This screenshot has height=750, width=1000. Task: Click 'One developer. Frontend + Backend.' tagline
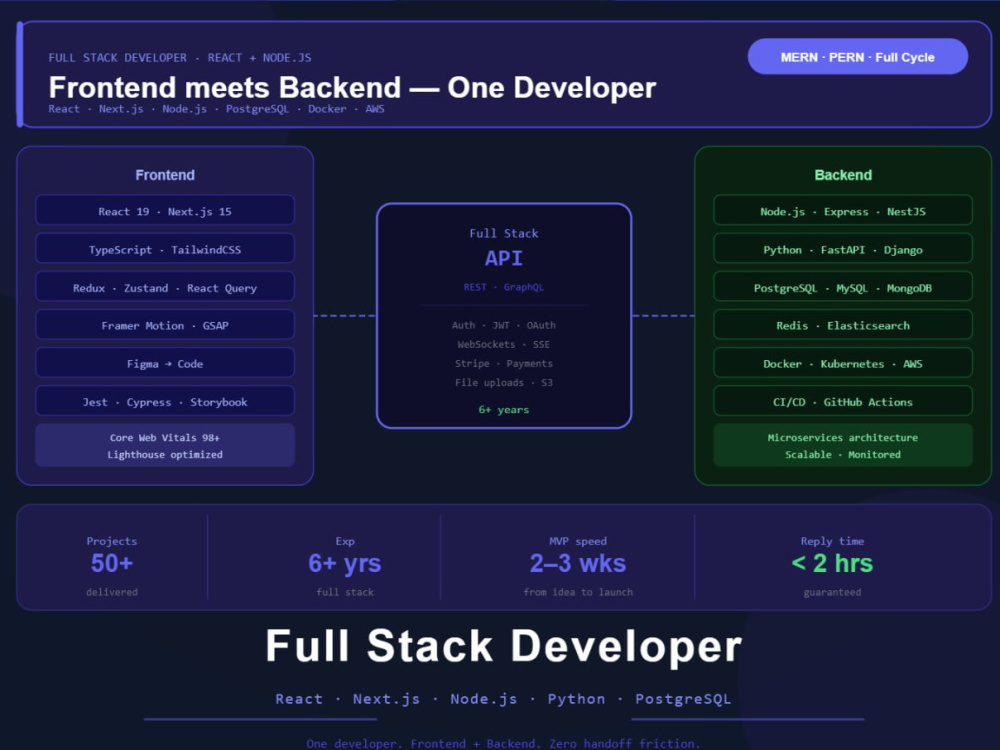(503, 744)
